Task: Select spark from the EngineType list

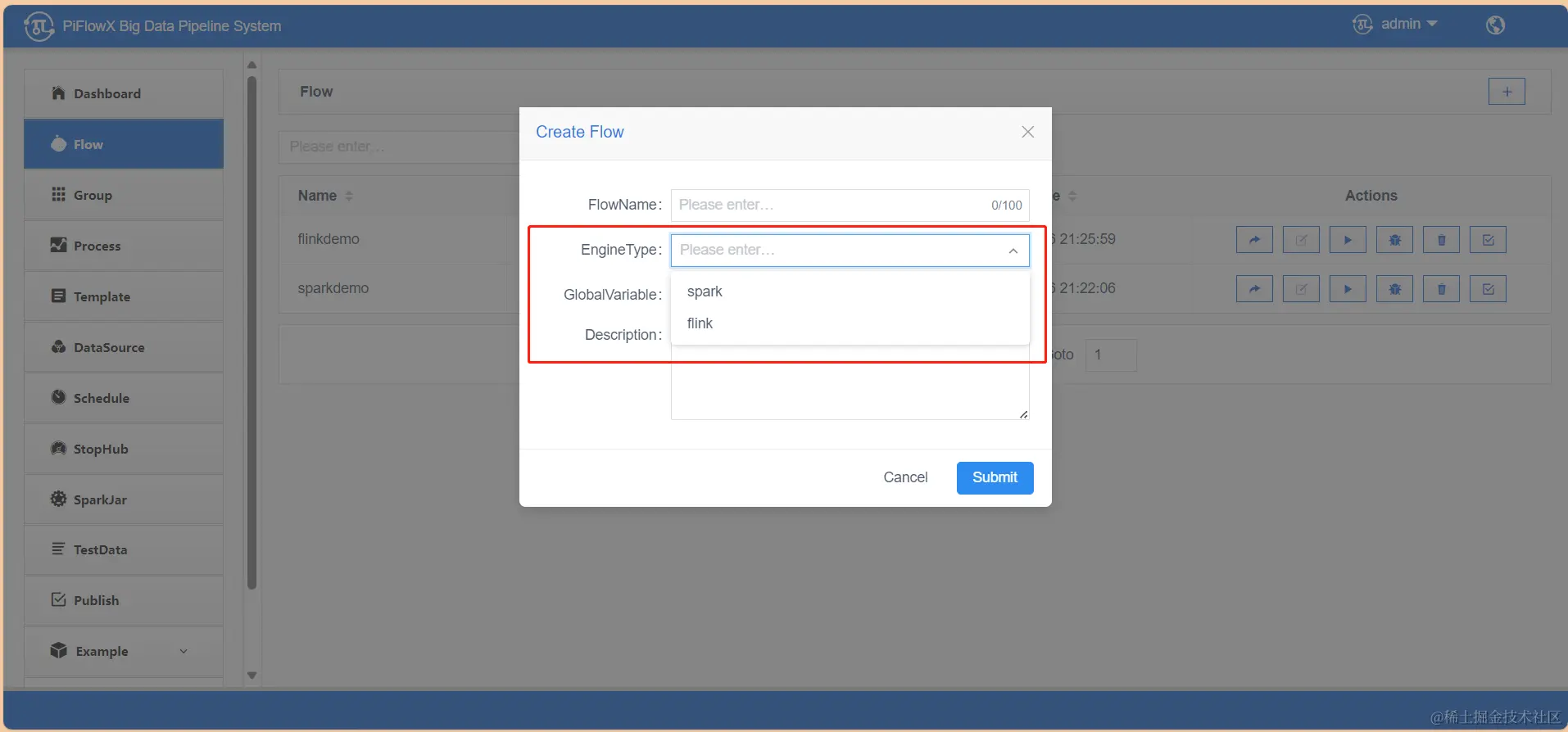Action: coord(850,291)
